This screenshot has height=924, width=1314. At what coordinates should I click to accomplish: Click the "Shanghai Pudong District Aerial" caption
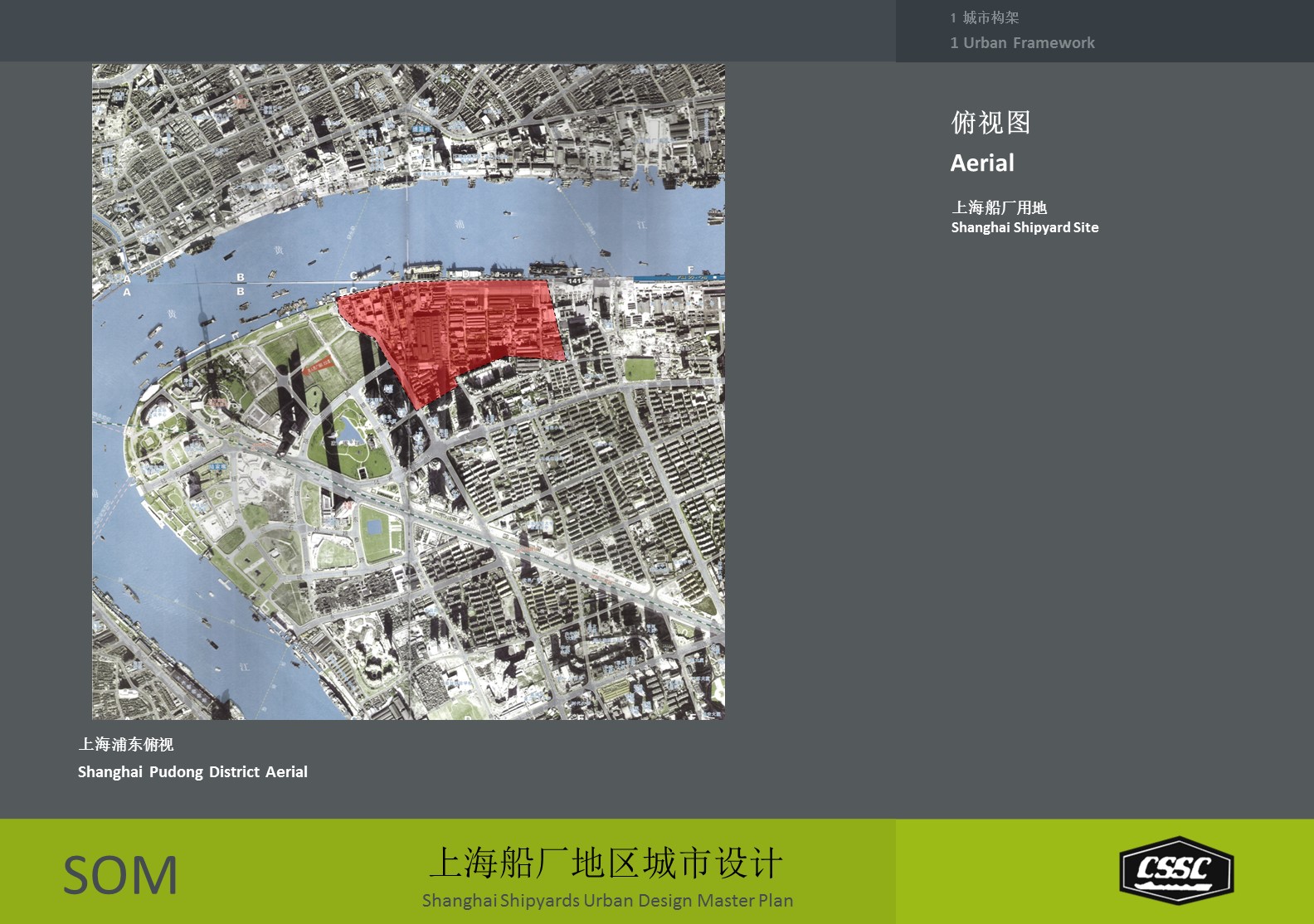coord(192,772)
